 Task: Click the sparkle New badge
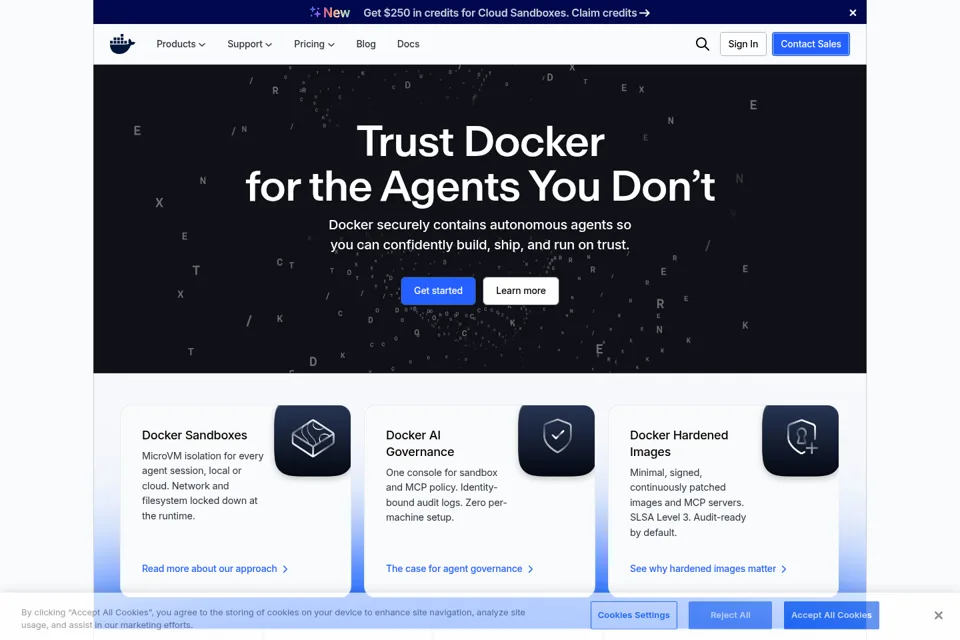[329, 13]
